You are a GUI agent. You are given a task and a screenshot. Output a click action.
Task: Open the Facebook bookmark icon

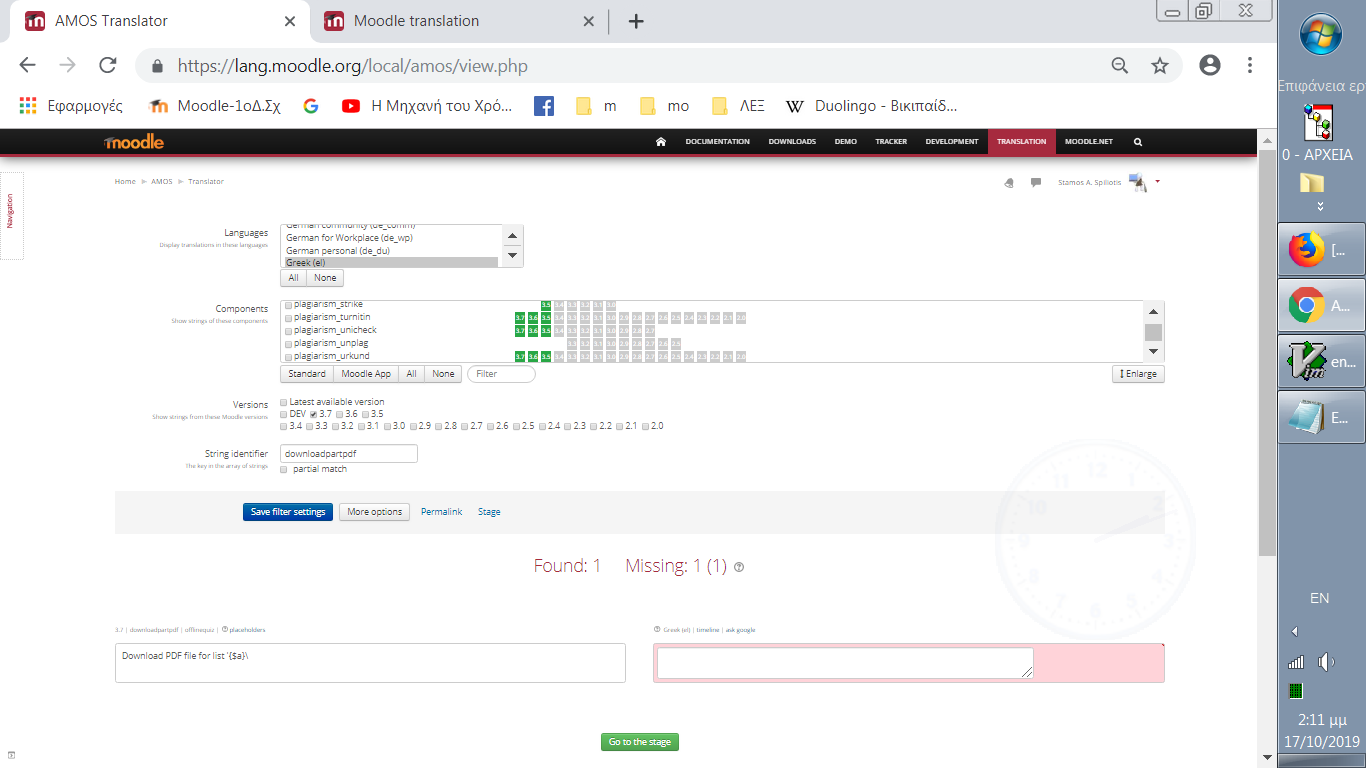pyautogui.click(x=544, y=106)
